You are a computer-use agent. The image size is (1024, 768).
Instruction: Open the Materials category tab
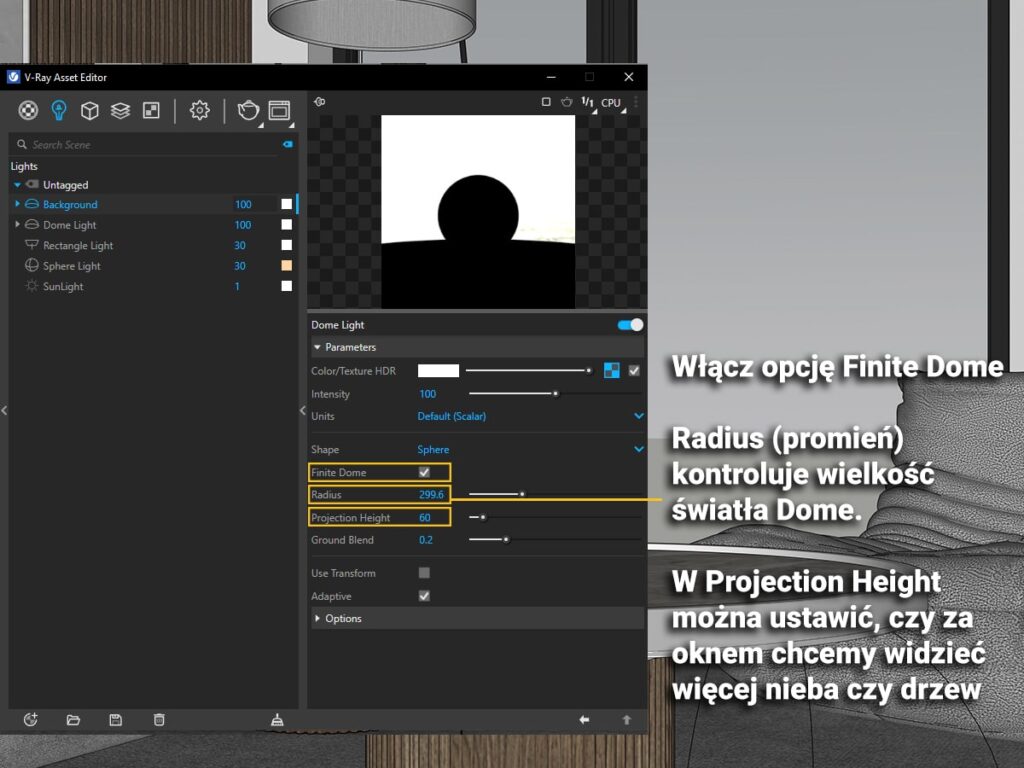28,110
